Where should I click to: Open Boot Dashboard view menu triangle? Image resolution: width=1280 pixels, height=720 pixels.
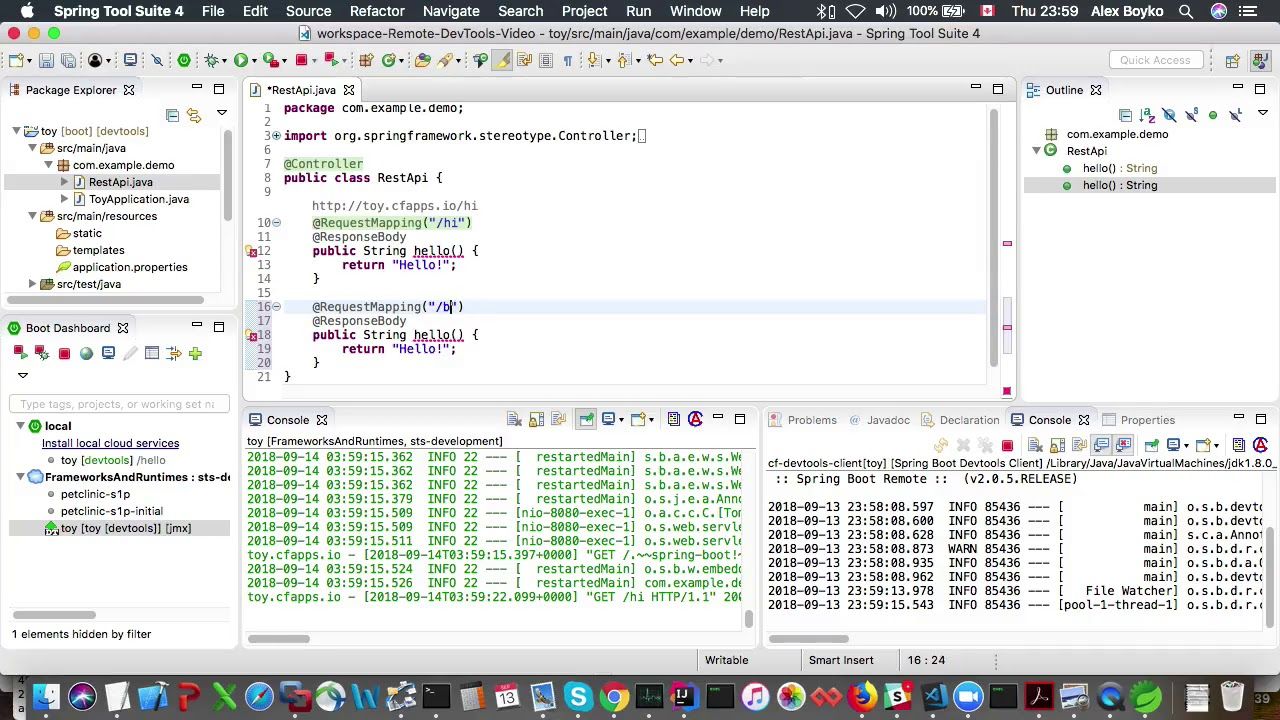point(22,375)
